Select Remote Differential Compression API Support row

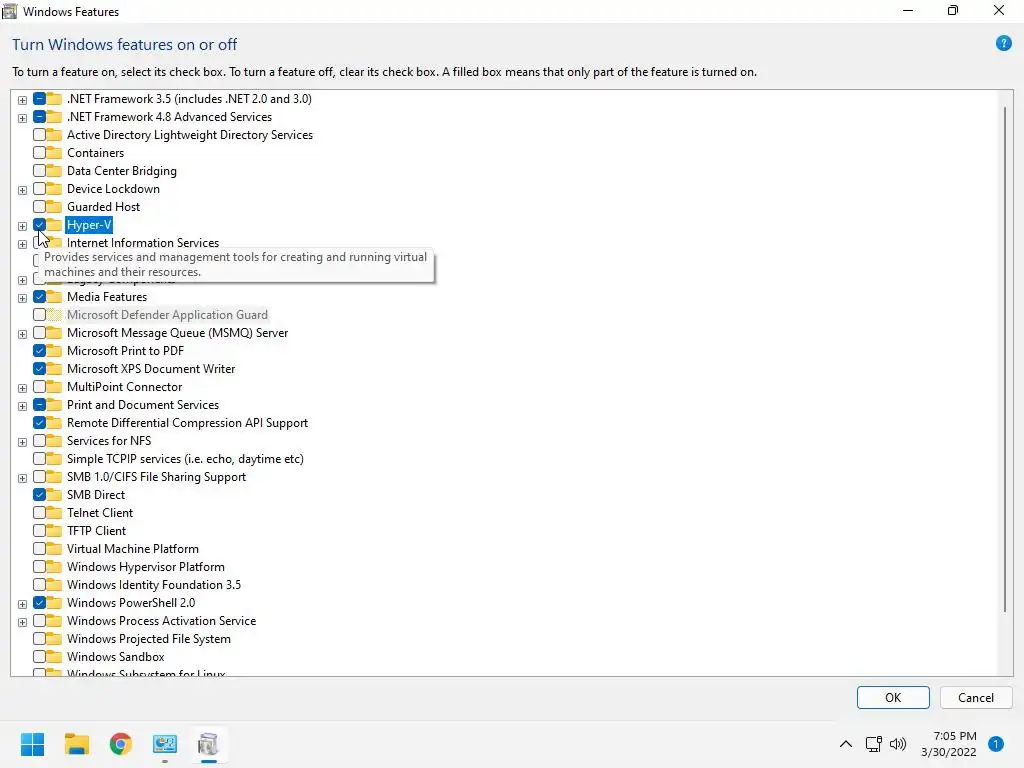click(187, 423)
